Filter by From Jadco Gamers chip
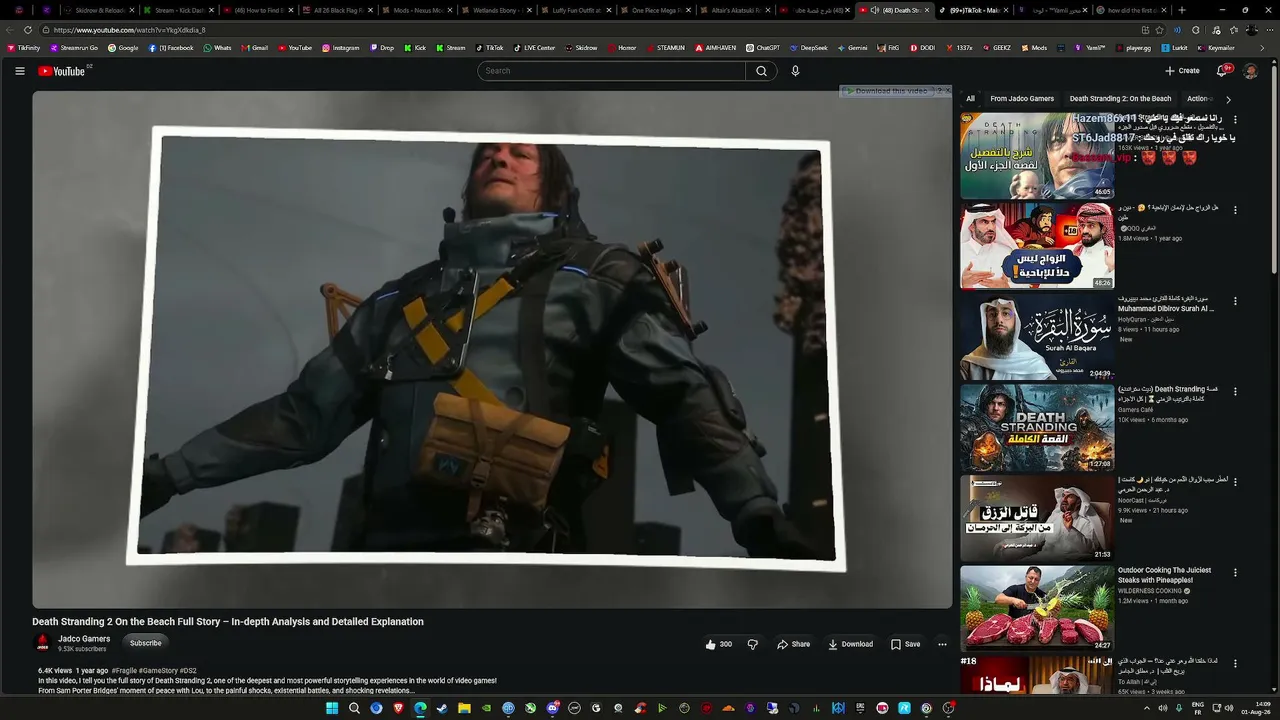 1022,99
